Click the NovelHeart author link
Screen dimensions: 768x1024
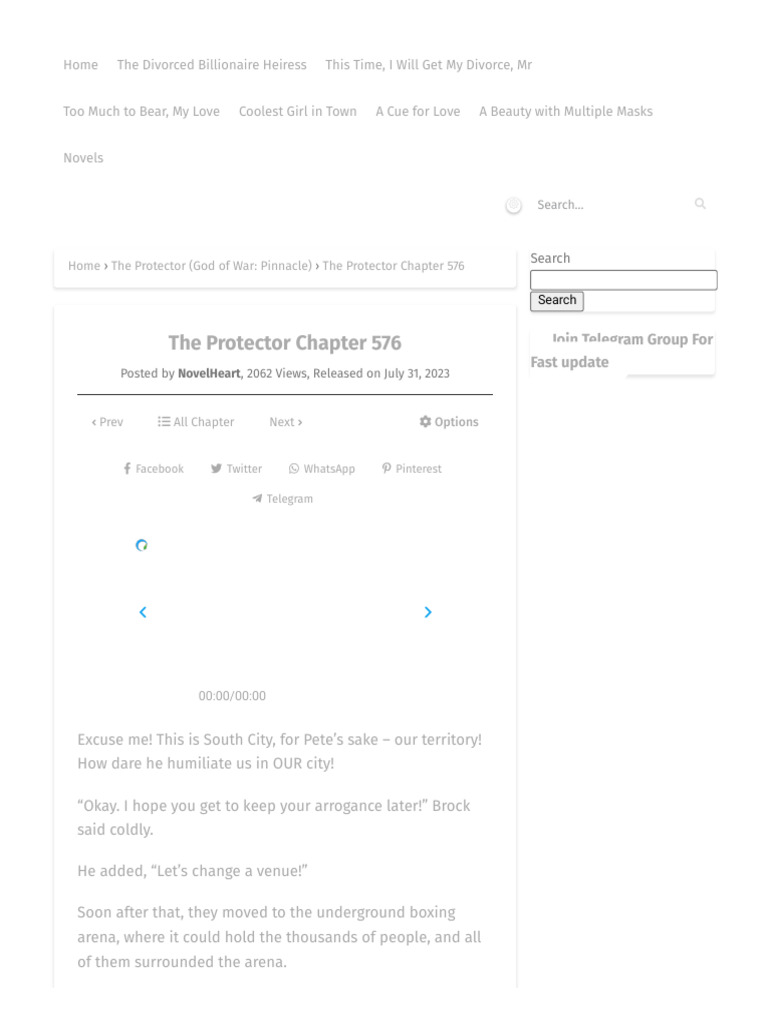[209, 374]
